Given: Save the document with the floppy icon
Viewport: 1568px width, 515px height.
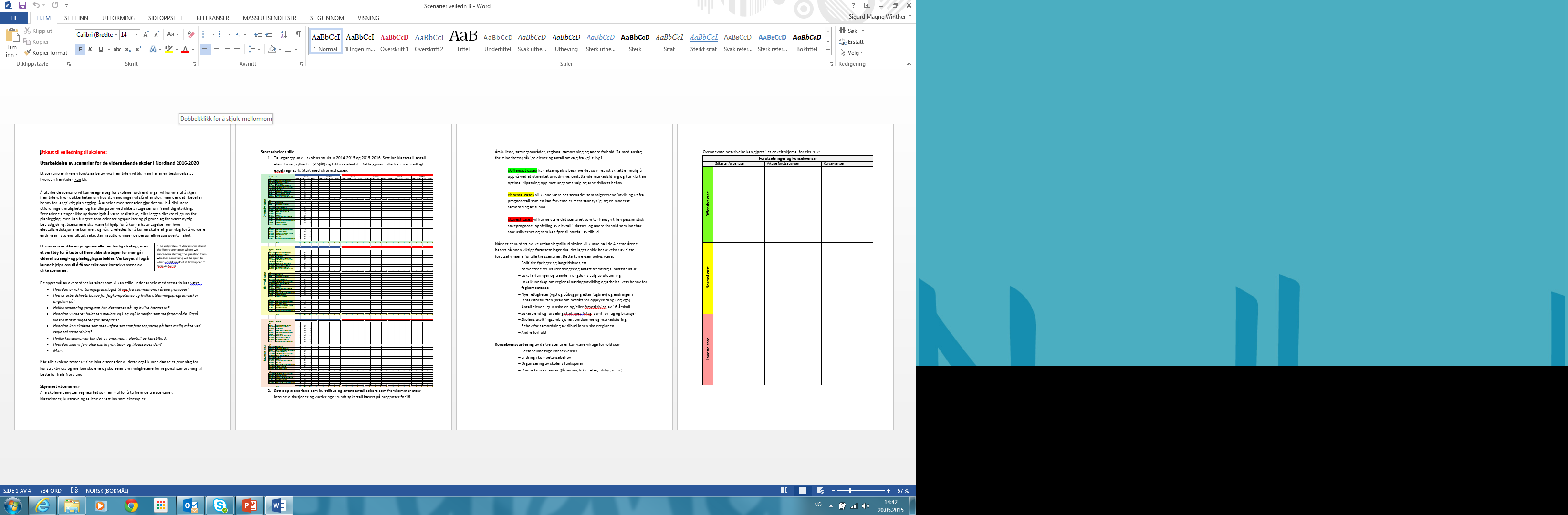Looking at the screenshot, I should click(22, 5).
